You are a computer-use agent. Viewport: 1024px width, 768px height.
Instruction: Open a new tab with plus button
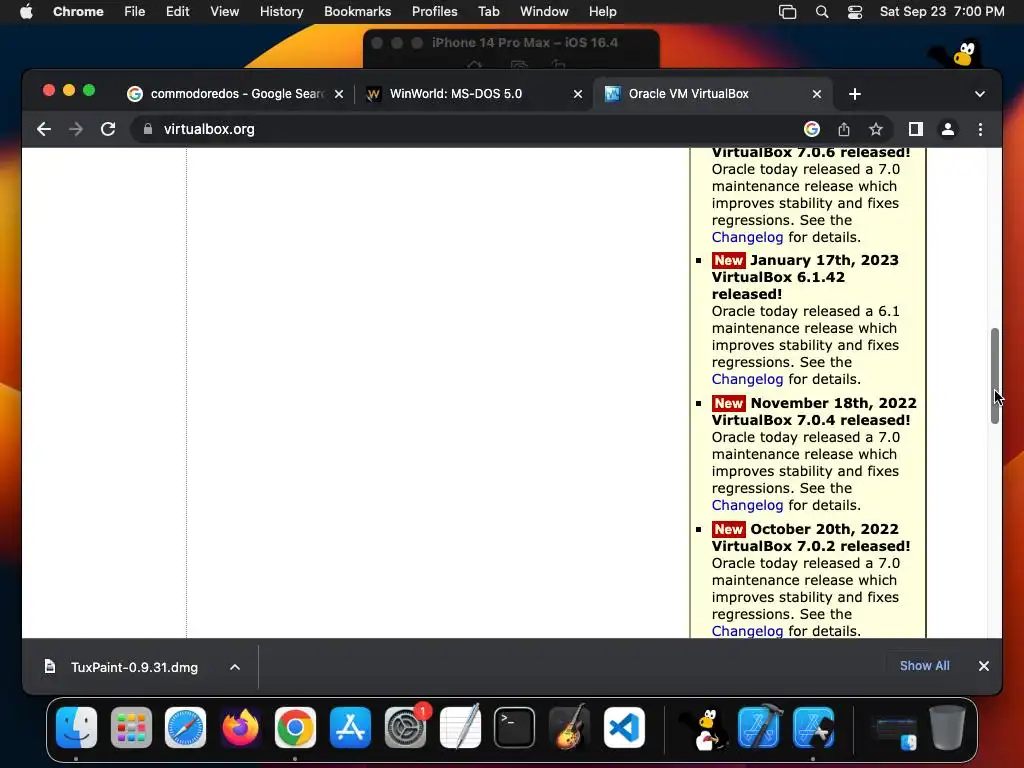pyautogui.click(x=855, y=94)
